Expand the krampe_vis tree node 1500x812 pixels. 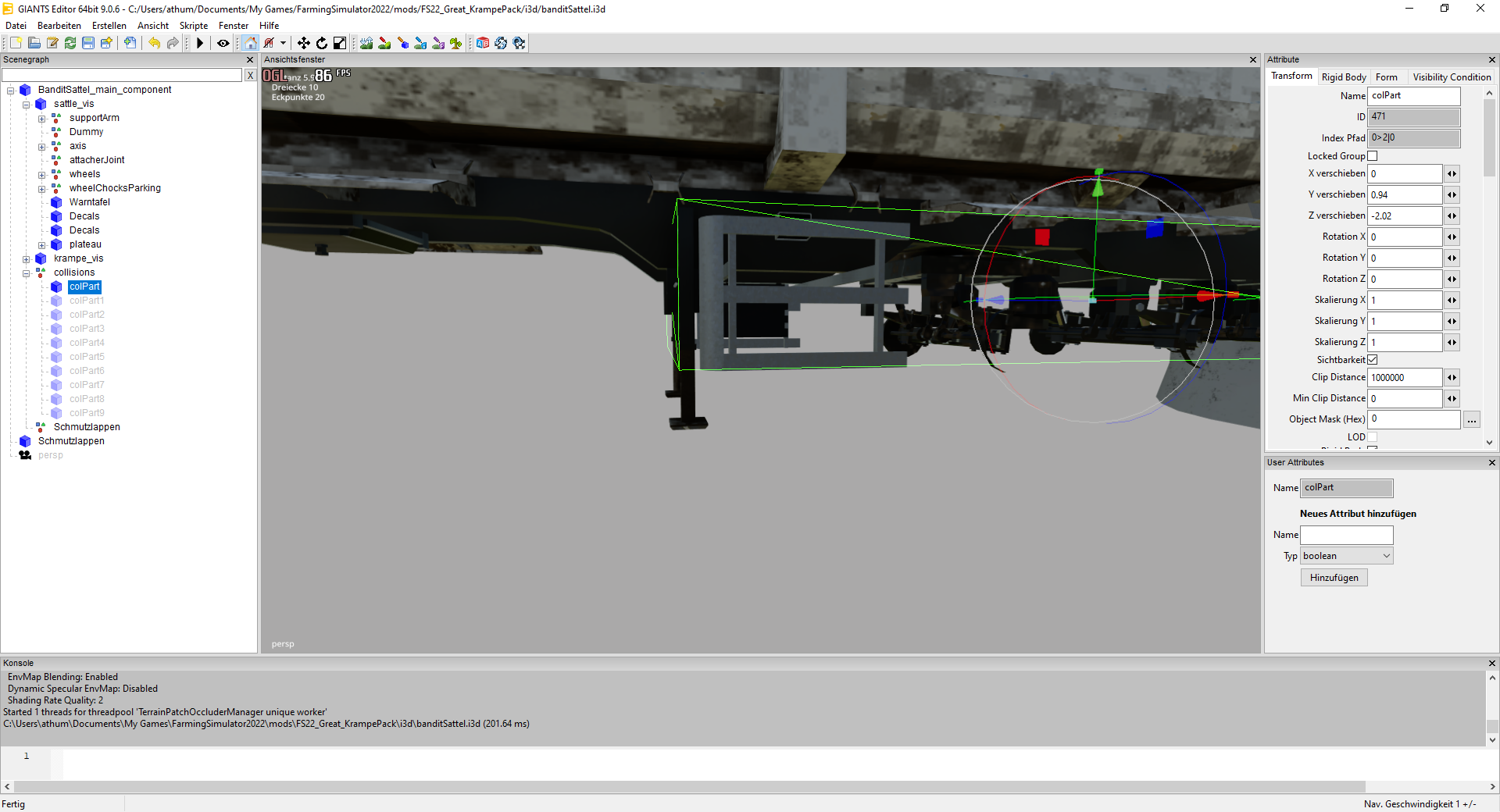coord(27,259)
